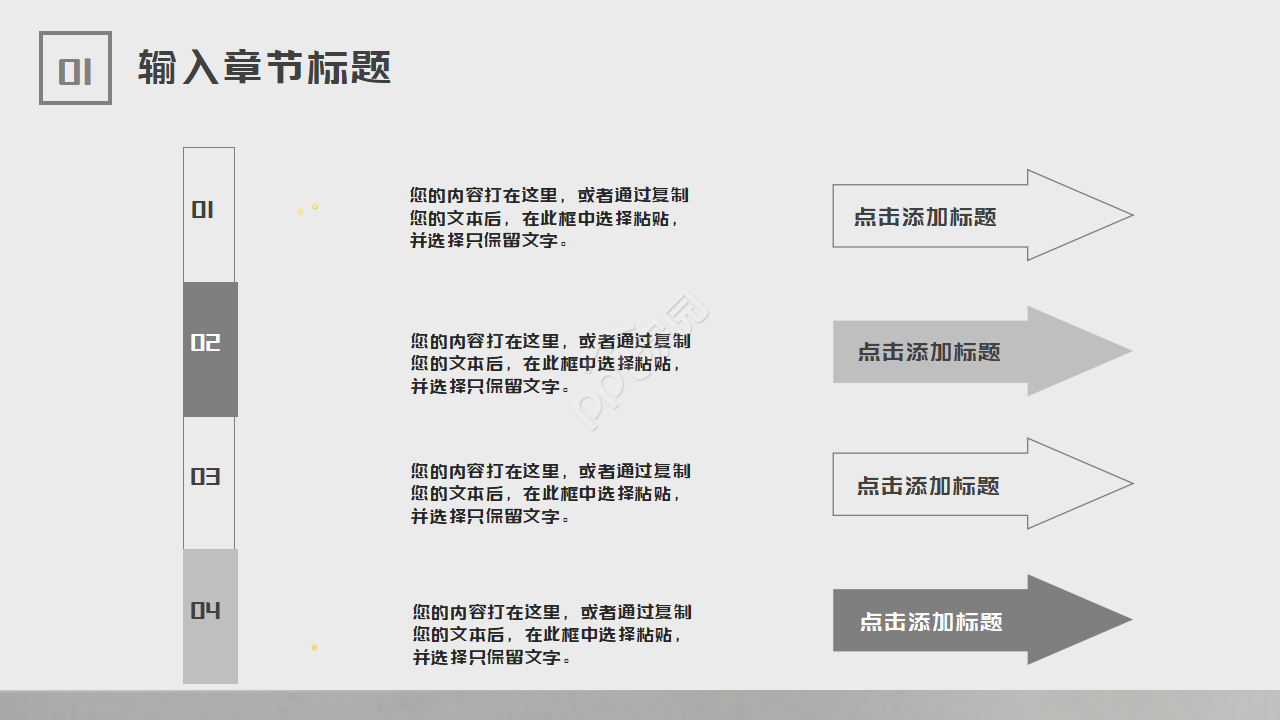Image resolution: width=1280 pixels, height=720 pixels.
Task: Click the gray bar at the slide bottom
Action: (x=640, y=705)
